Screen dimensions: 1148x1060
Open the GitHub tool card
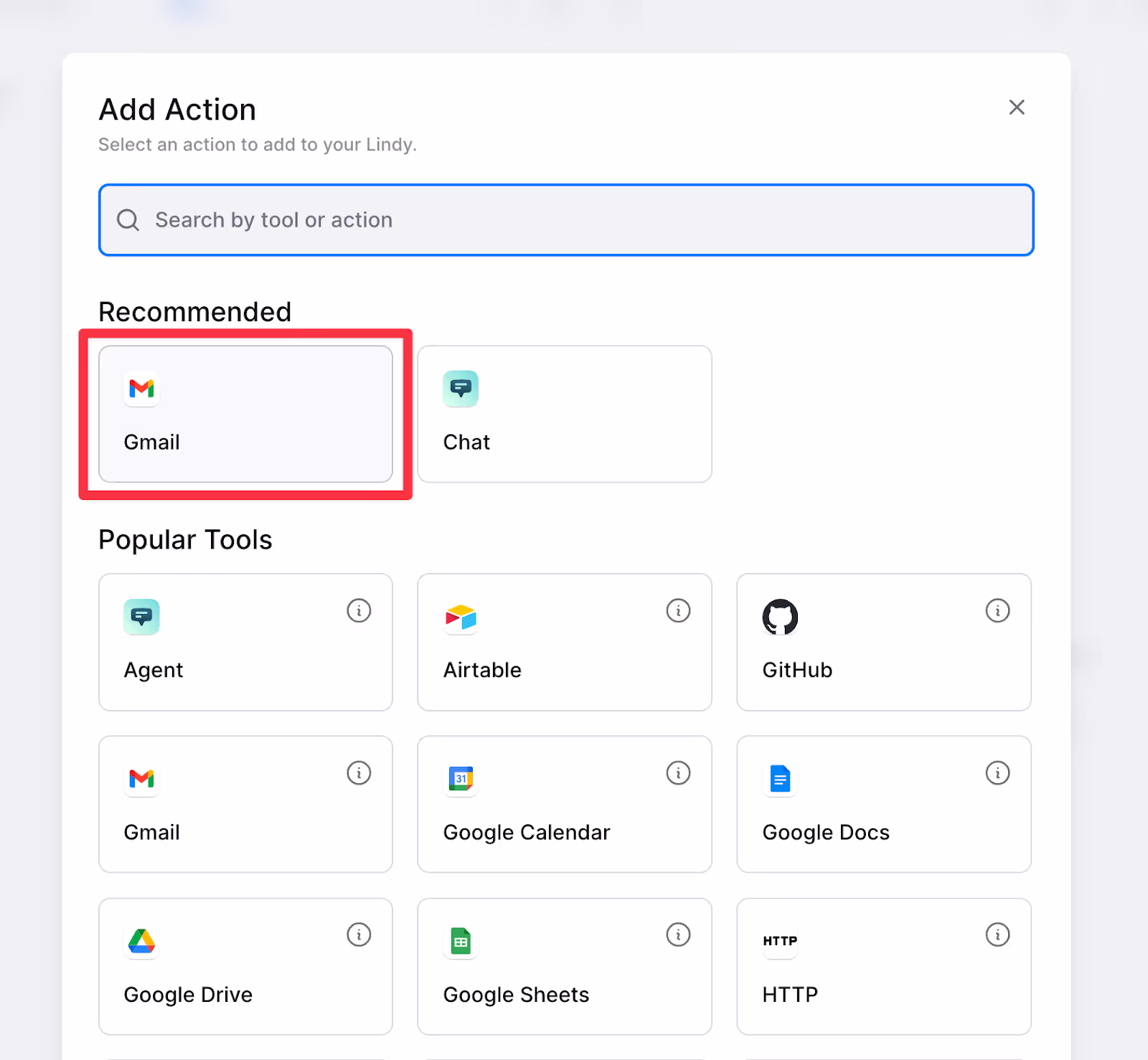pos(884,642)
